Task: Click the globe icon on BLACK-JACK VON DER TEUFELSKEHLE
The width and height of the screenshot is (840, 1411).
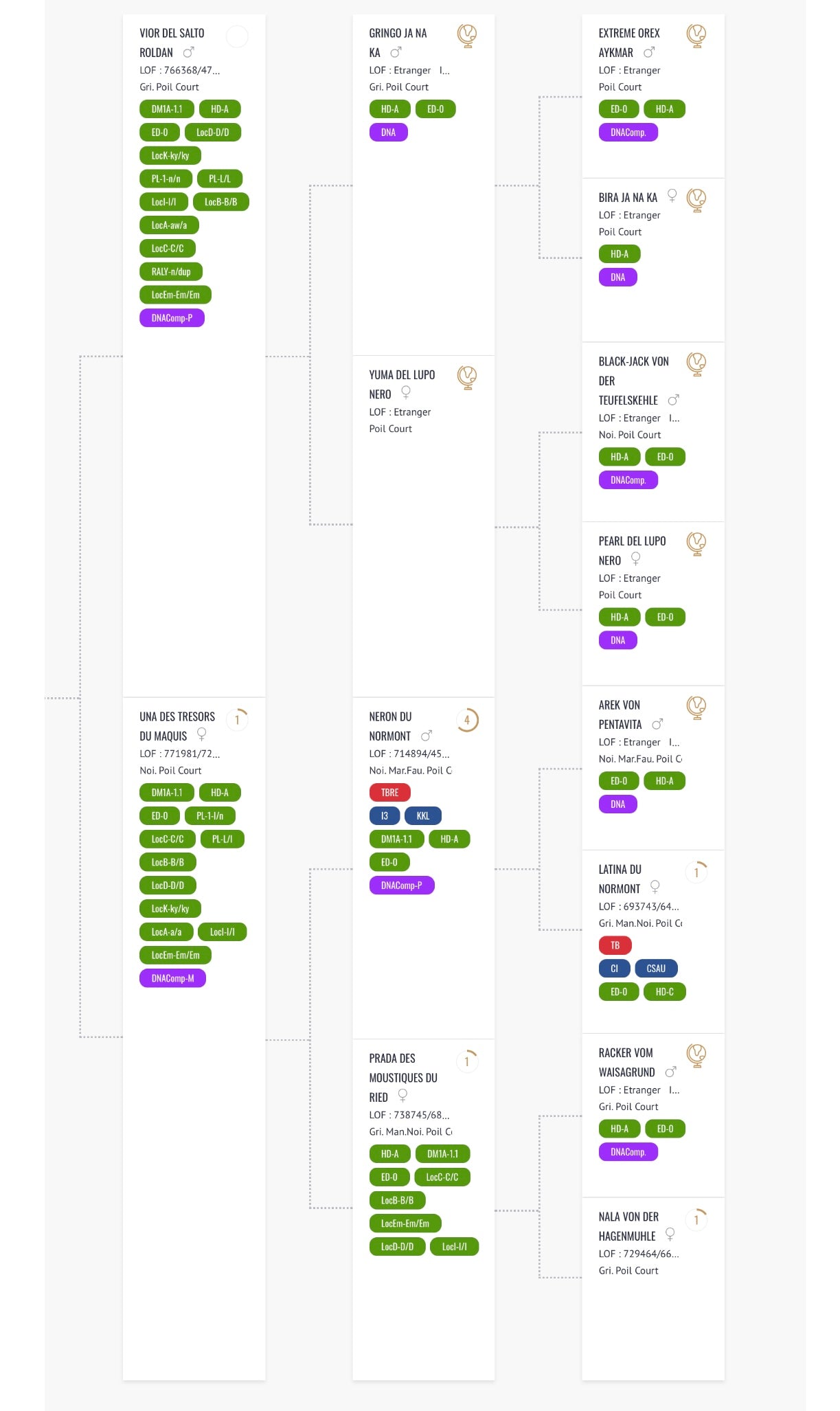Action: 696,363
